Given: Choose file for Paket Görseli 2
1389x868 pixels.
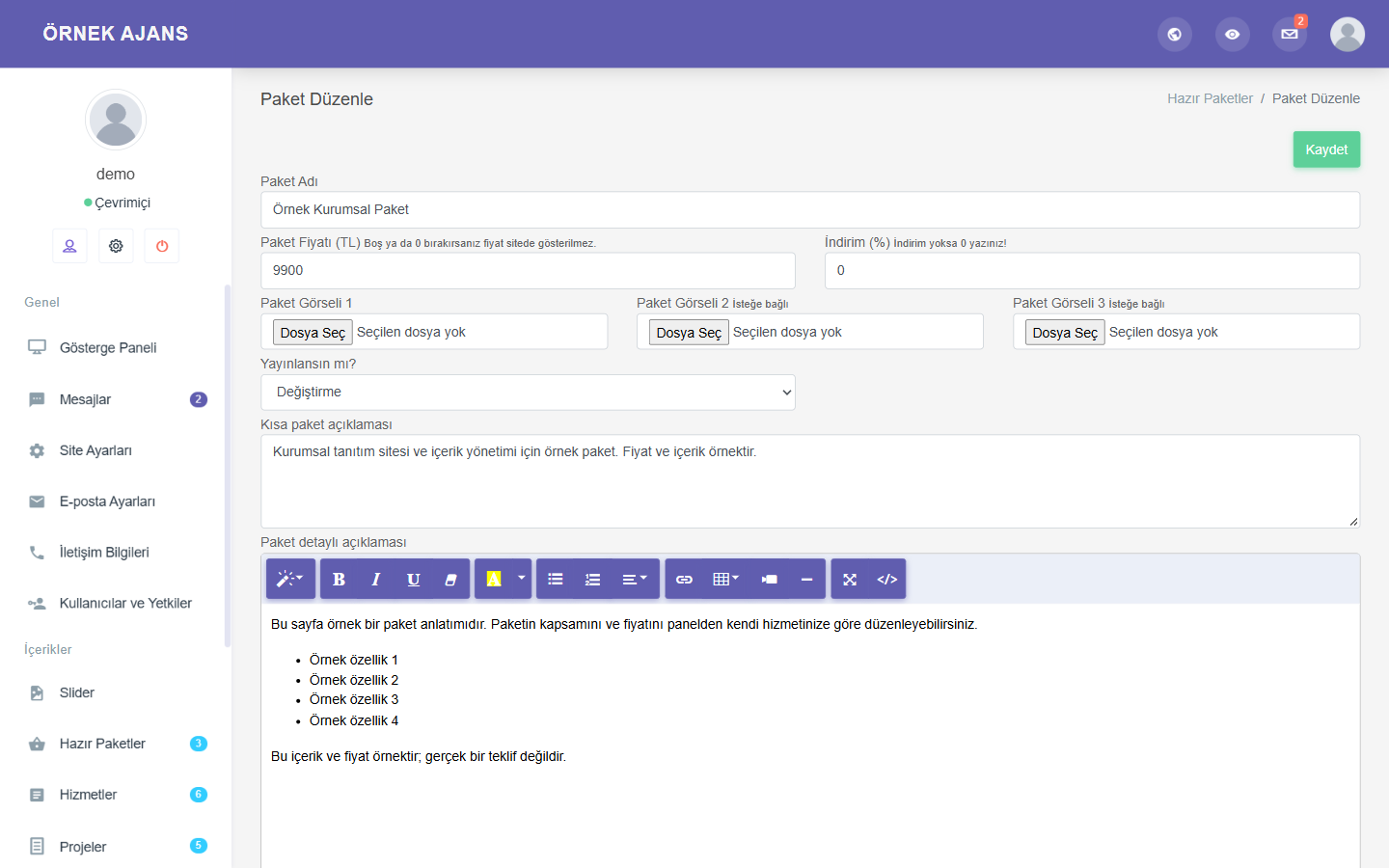Looking at the screenshot, I should point(689,333).
